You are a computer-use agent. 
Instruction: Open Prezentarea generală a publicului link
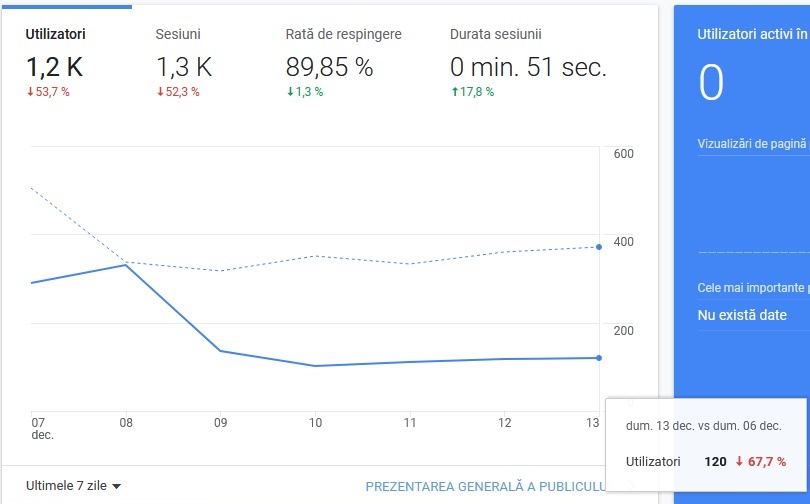pyautogui.click(x=486, y=486)
